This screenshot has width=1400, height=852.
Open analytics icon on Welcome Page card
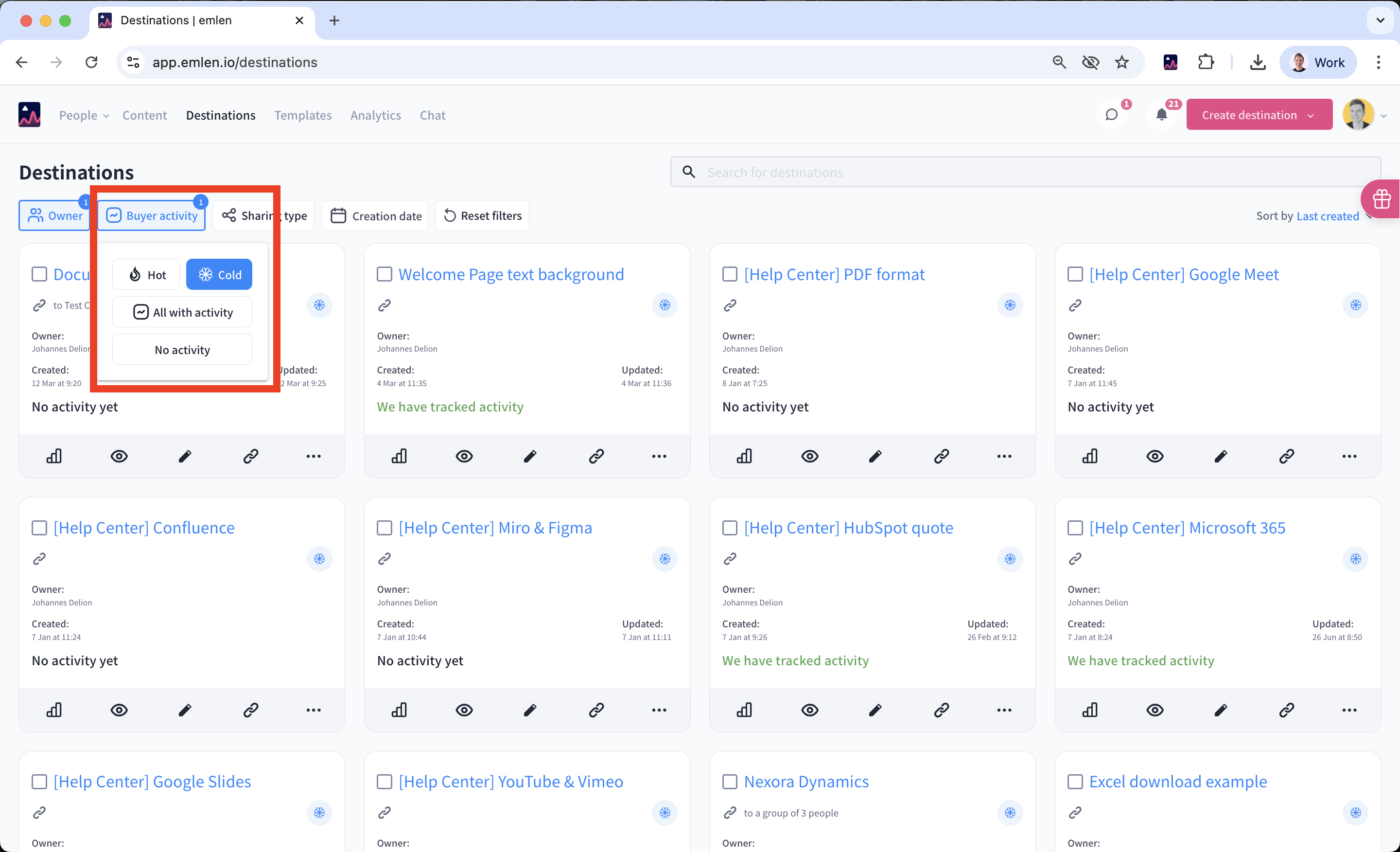coord(399,456)
